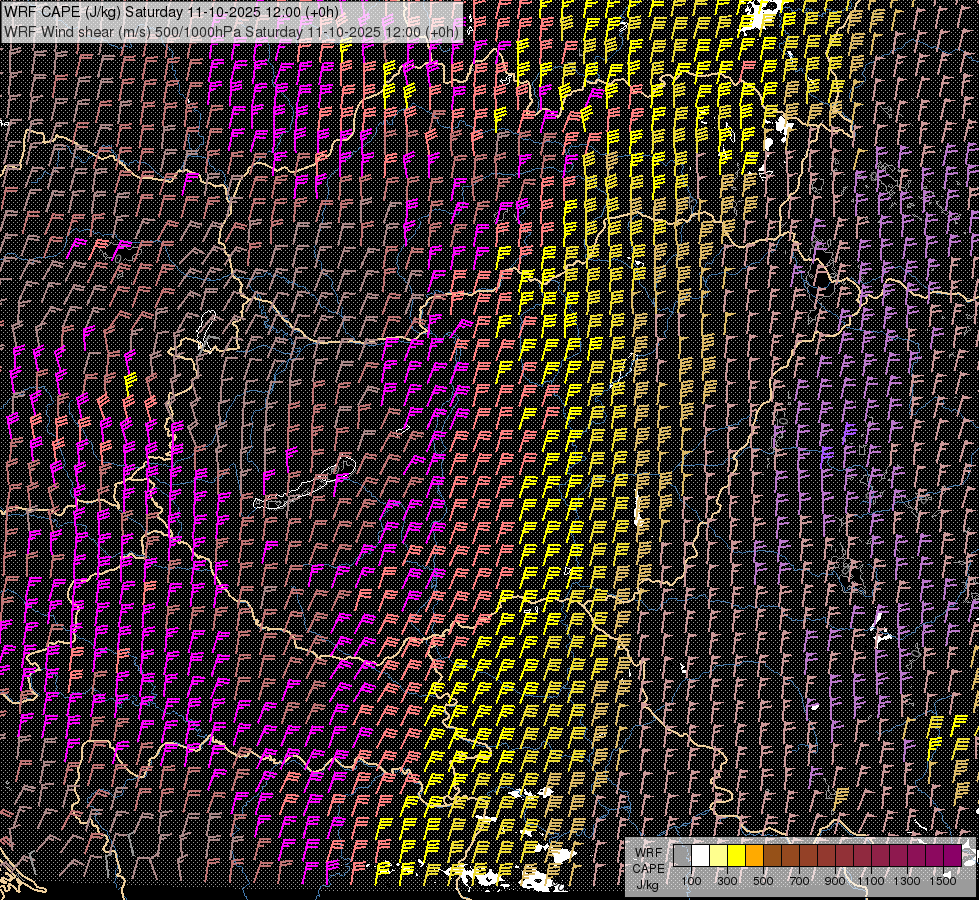Click the elongated Lake Balaton outline
The width and height of the screenshot is (979, 900).
tap(305, 485)
